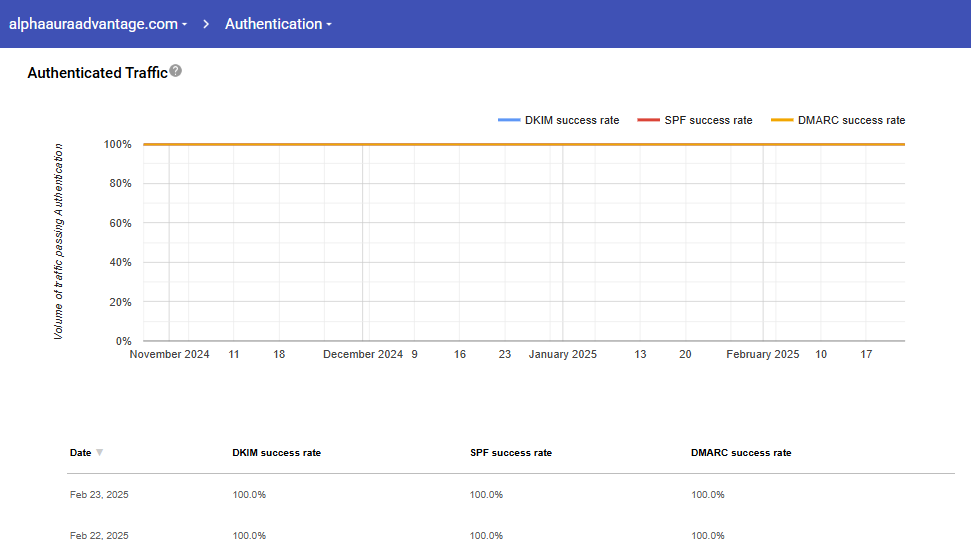Viewport: 971px width, 550px height.
Task: Click the January 2025 axis label
Action: click(x=562, y=354)
